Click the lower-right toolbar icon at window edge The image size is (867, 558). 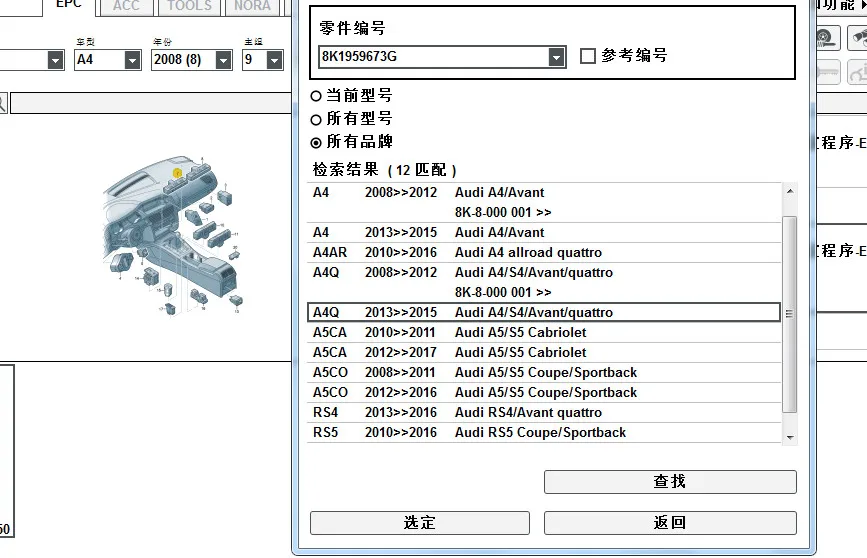(x=858, y=72)
